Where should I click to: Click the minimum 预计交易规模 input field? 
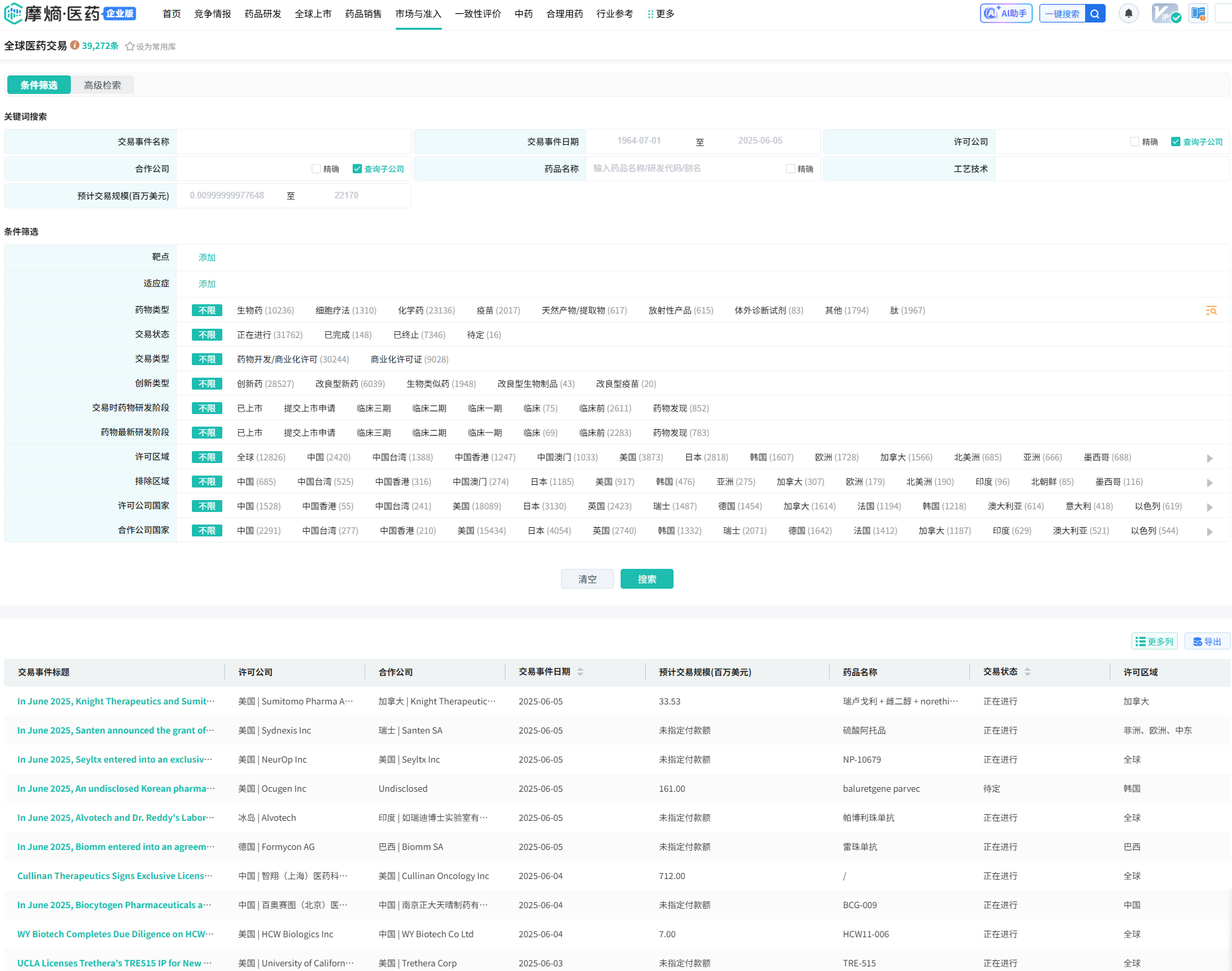227,195
